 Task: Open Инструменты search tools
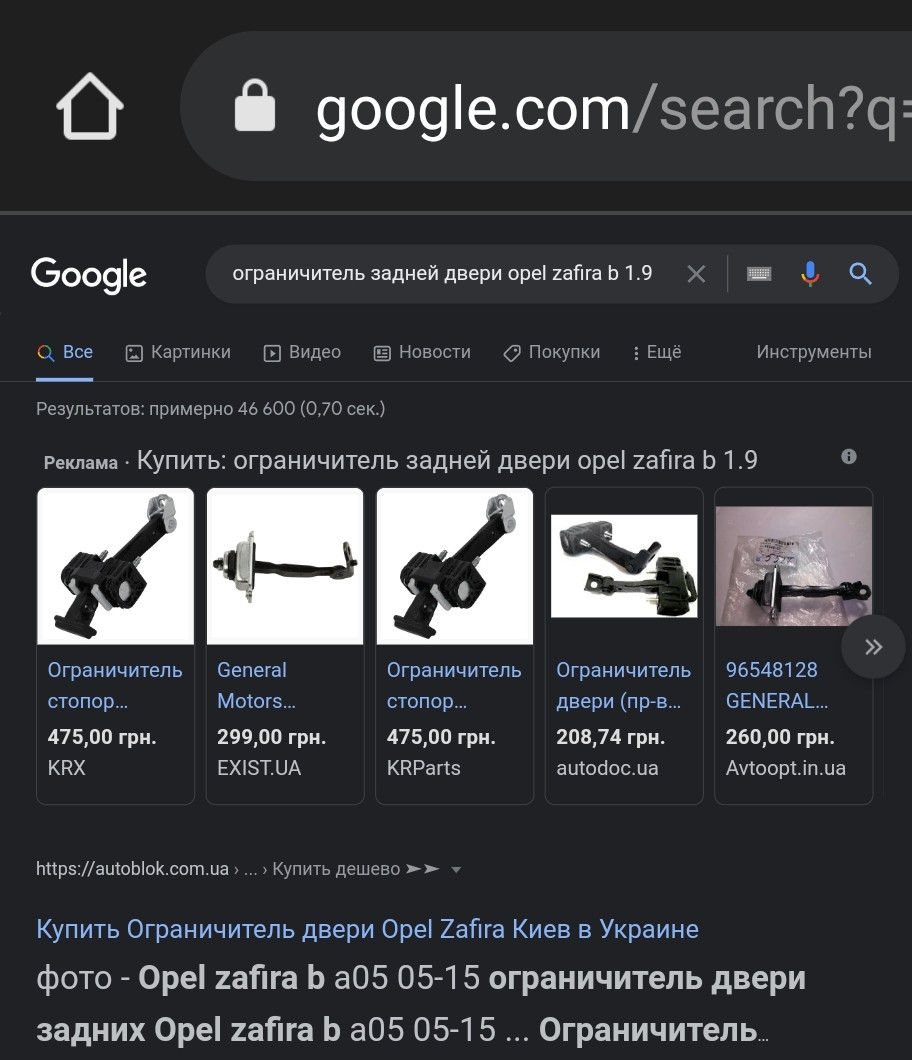814,352
